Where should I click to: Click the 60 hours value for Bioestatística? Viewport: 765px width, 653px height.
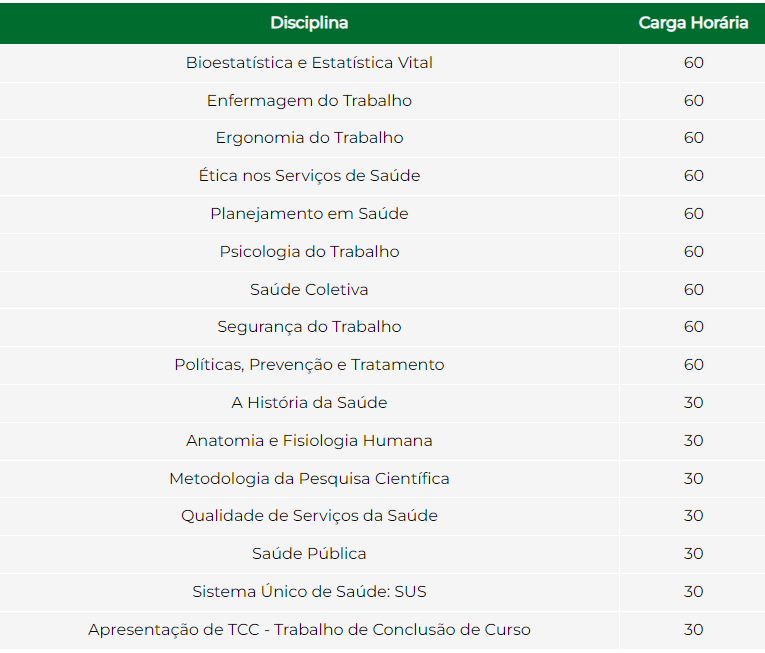(693, 63)
